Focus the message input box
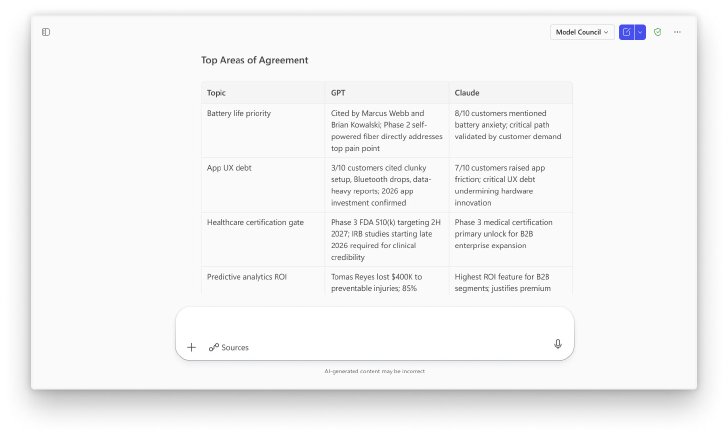 click(375, 323)
